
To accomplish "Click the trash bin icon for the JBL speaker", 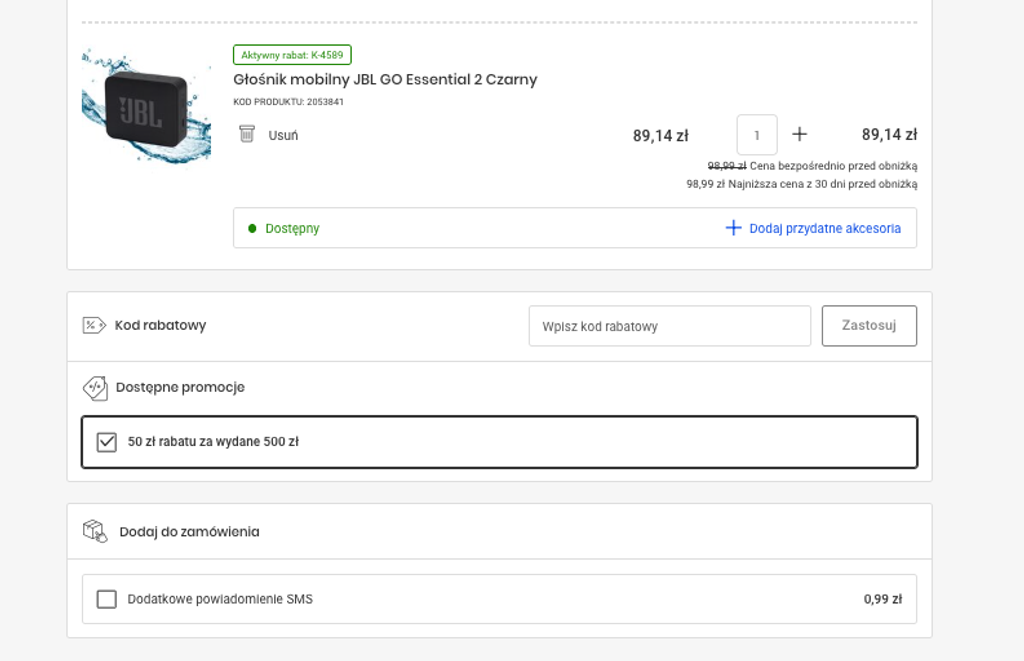I will pyautogui.click(x=247, y=134).
